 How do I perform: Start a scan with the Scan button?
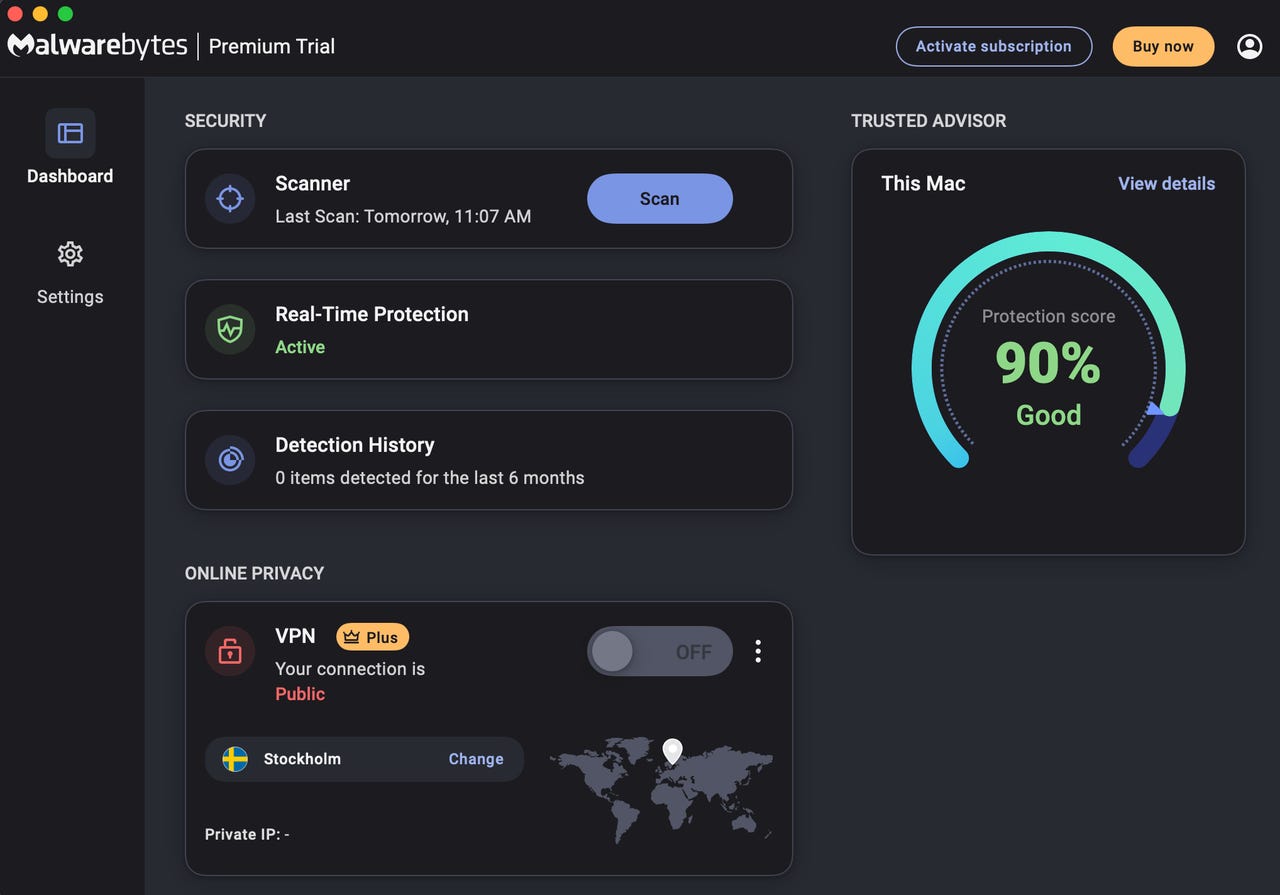pyautogui.click(x=660, y=199)
